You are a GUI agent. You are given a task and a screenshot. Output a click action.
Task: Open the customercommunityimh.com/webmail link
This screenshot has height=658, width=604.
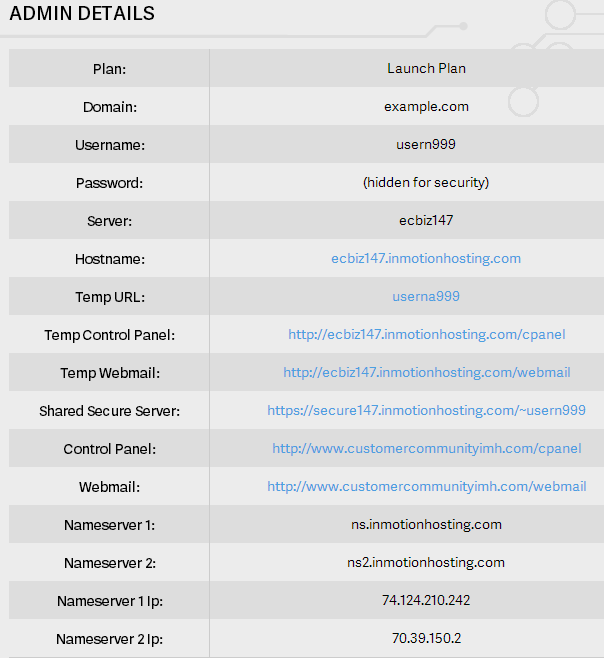(426, 486)
